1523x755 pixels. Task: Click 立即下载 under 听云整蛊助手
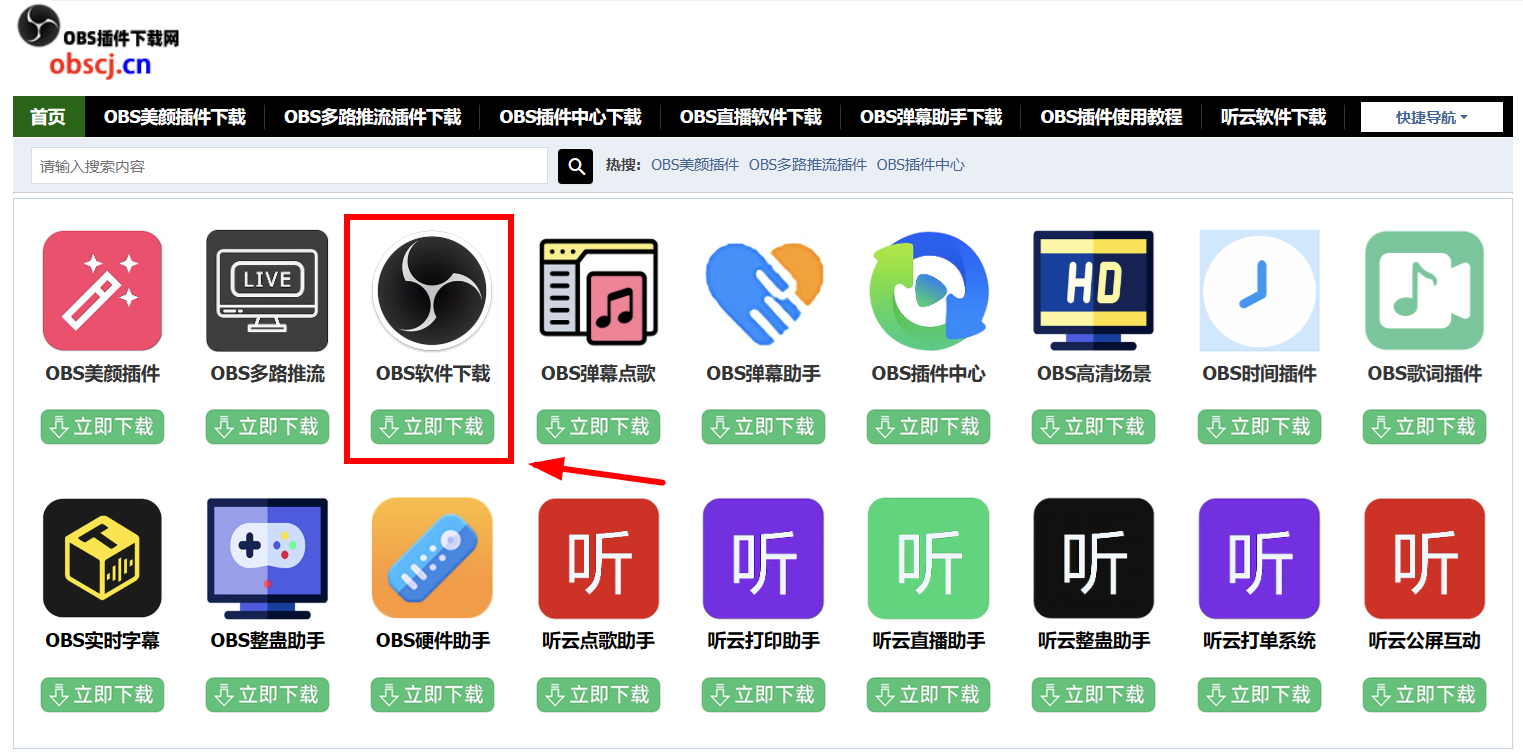(1093, 694)
